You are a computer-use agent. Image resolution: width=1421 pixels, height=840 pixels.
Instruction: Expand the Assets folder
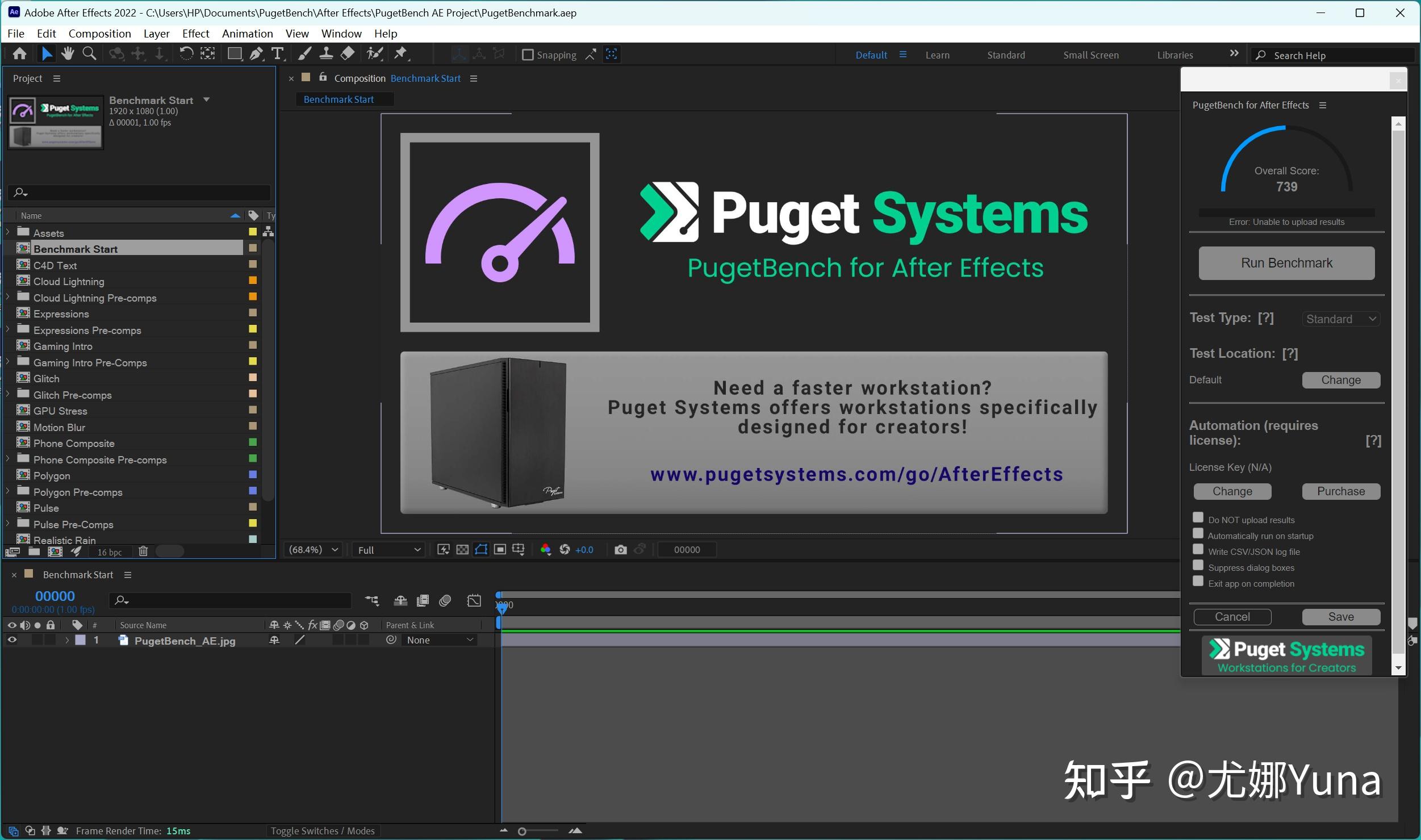point(7,232)
